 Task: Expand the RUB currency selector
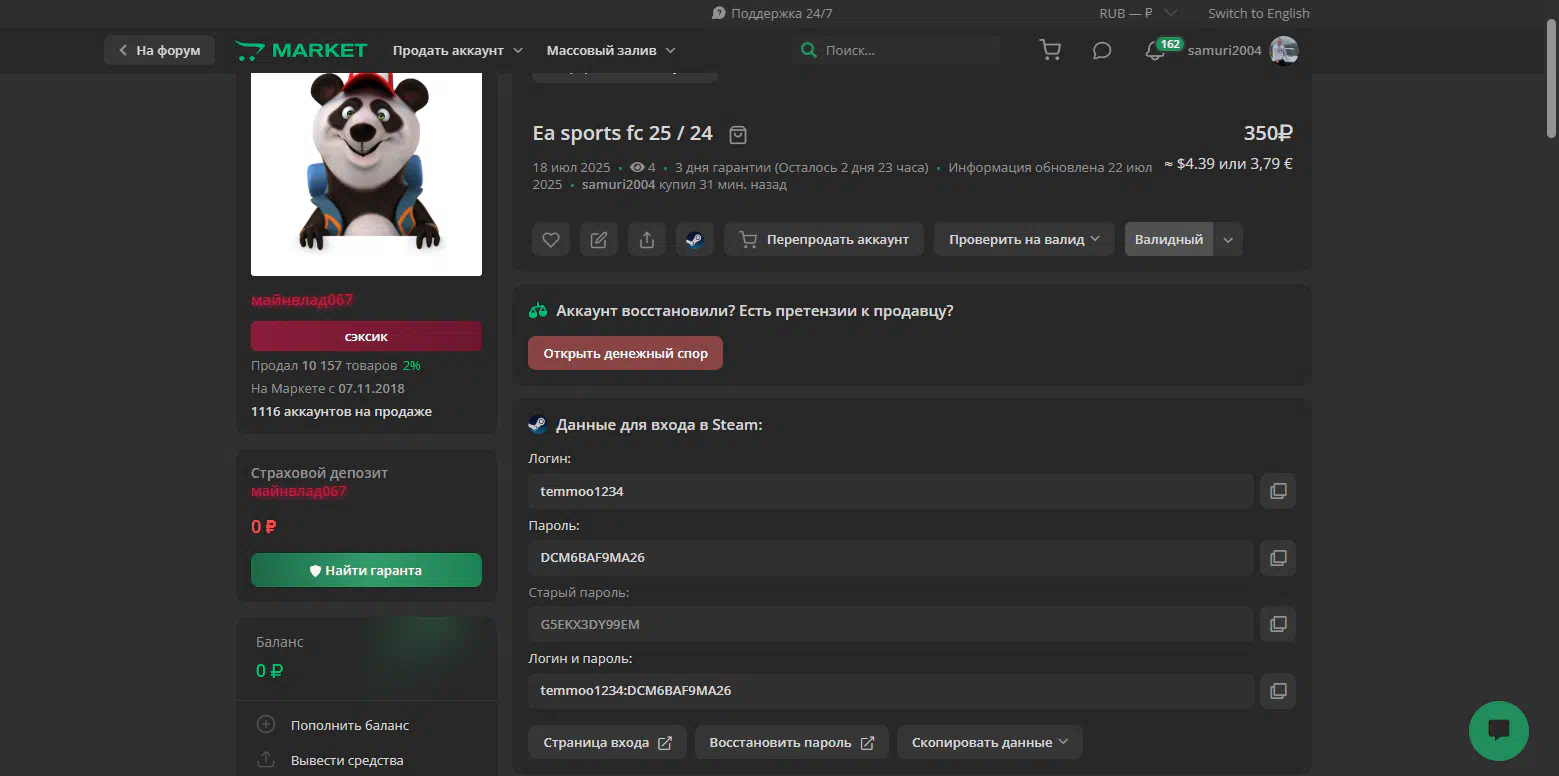coord(1137,13)
